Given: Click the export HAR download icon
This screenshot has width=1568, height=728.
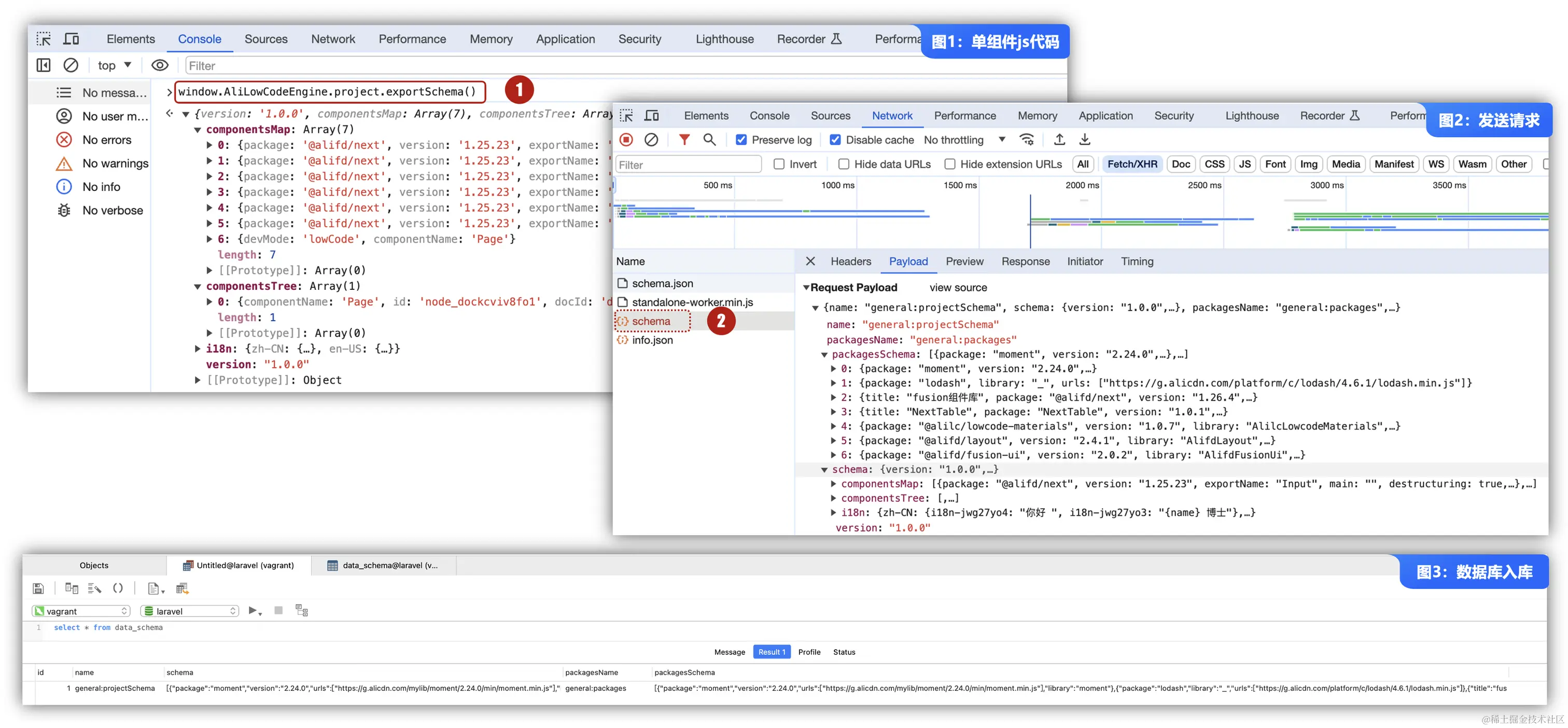Looking at the screenshot, I should [x=1085, y=140].
